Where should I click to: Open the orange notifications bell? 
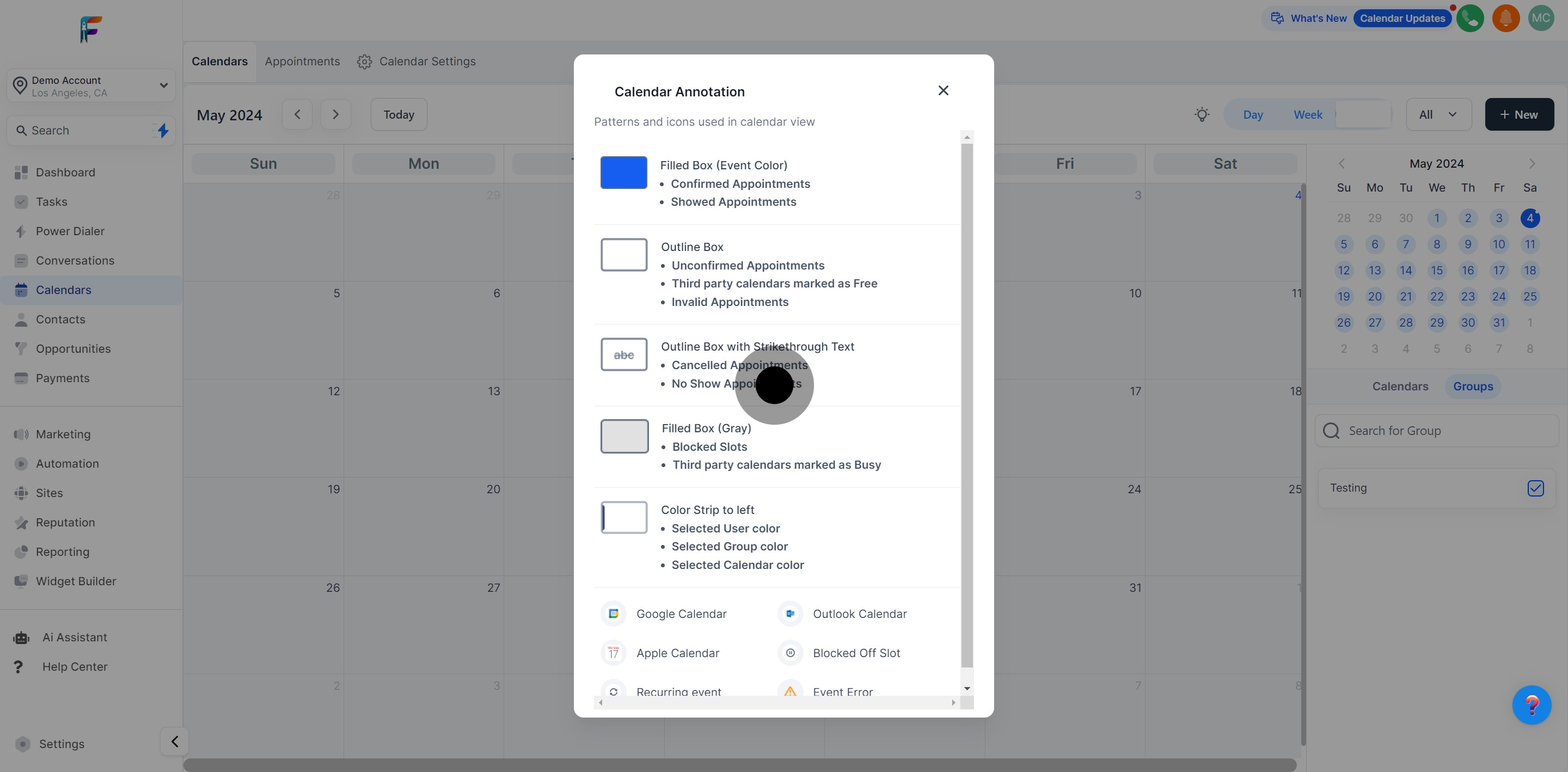coord(1506,19)
